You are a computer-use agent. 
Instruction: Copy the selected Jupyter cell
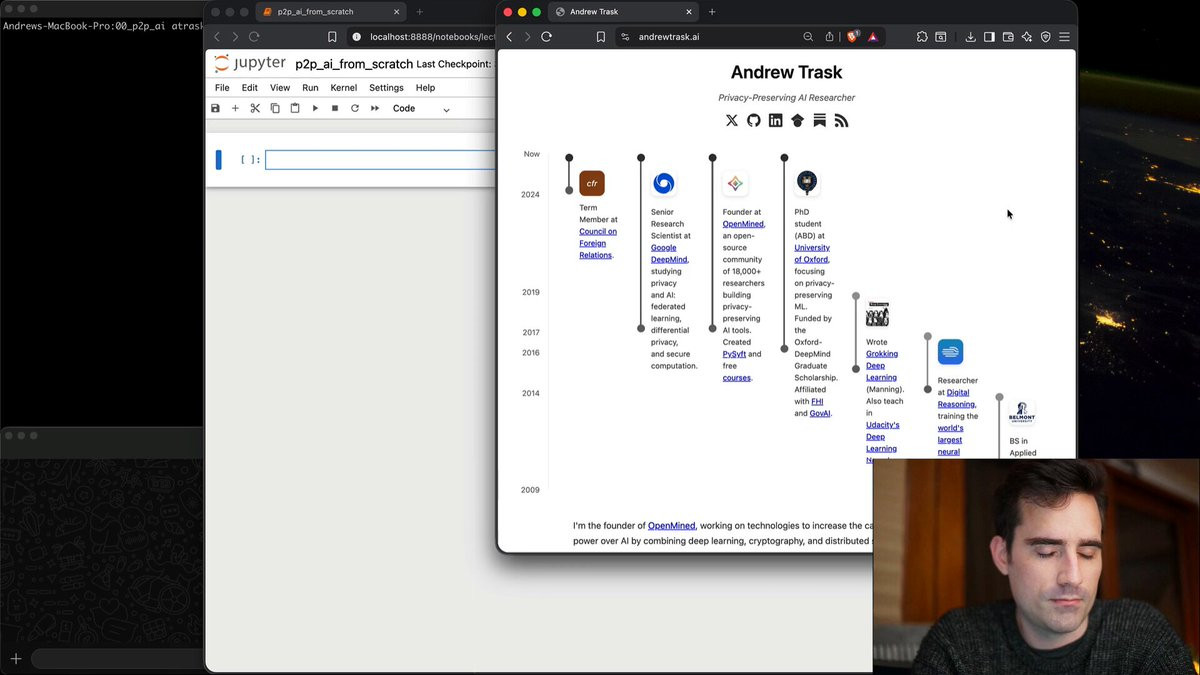point(275,108)
